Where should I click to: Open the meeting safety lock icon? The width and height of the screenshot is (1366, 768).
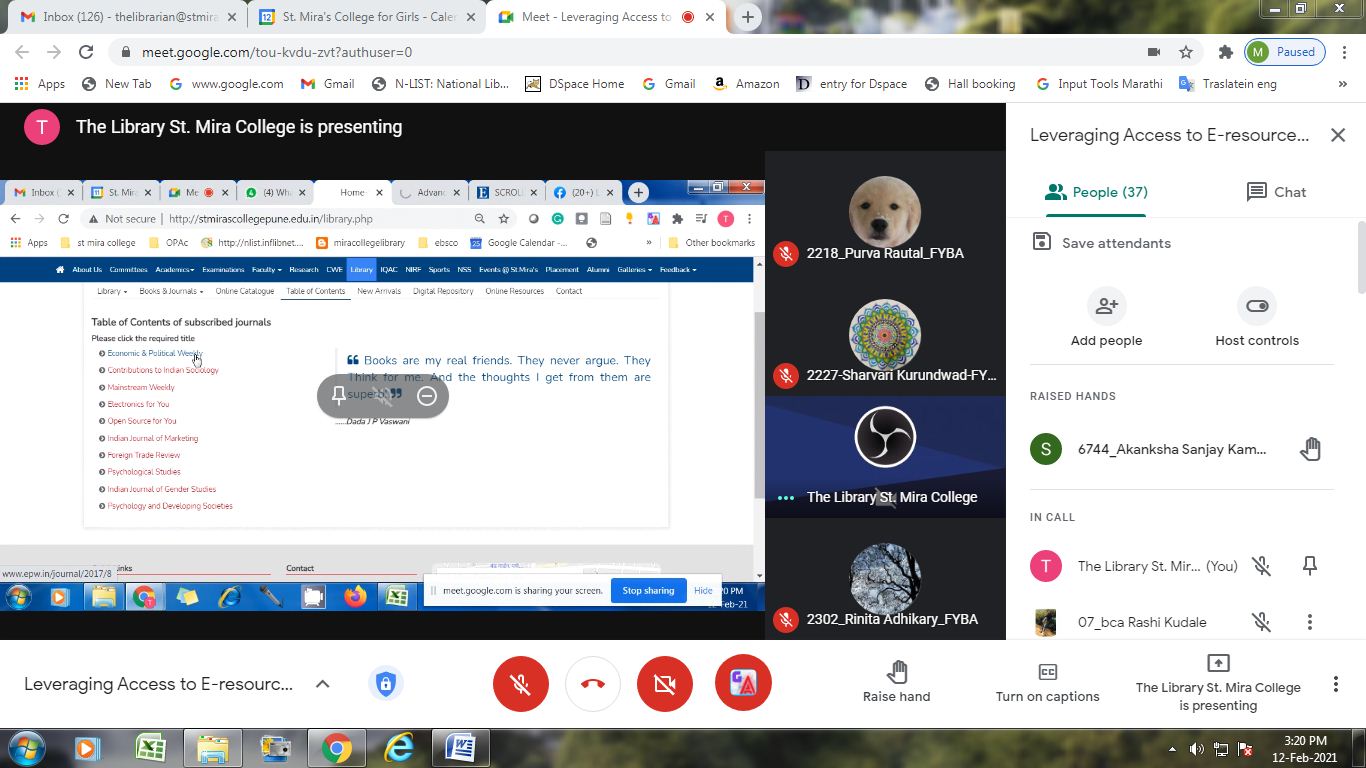[386, 684]
